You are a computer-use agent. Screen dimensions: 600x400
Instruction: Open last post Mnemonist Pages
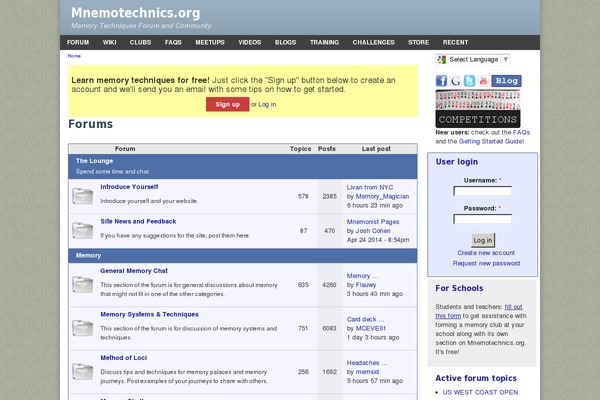(373, 222)
